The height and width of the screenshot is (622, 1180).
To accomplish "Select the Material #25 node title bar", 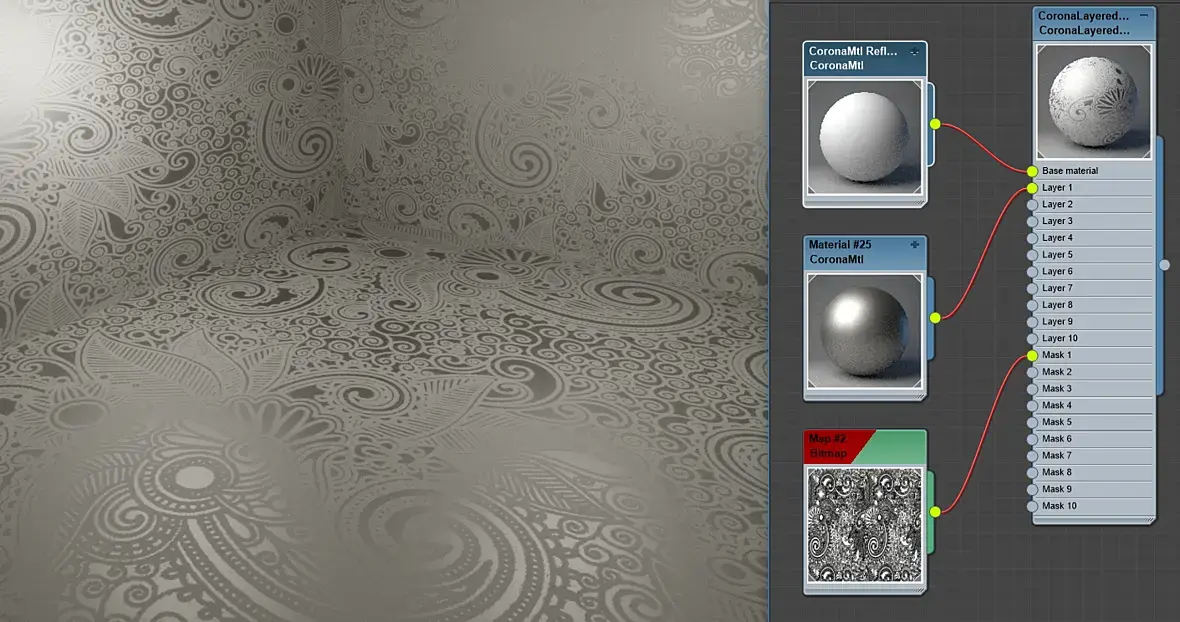I will 865,252.
